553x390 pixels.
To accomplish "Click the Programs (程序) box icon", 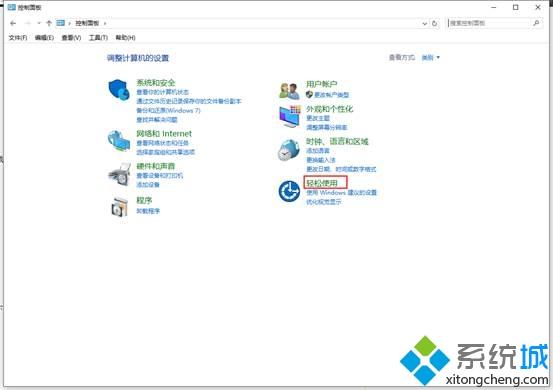I will click(120, 207).
